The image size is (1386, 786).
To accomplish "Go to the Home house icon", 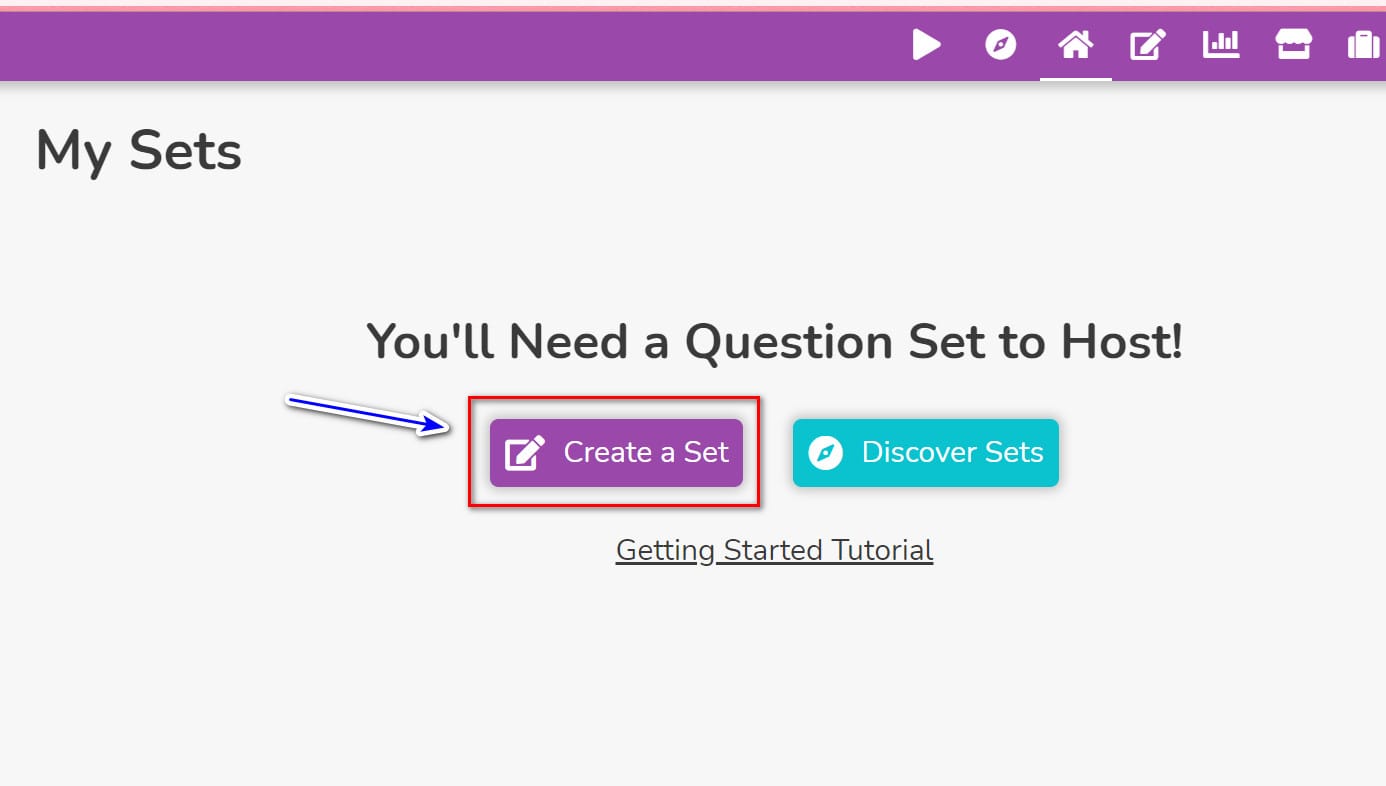I will (1075, 45).
